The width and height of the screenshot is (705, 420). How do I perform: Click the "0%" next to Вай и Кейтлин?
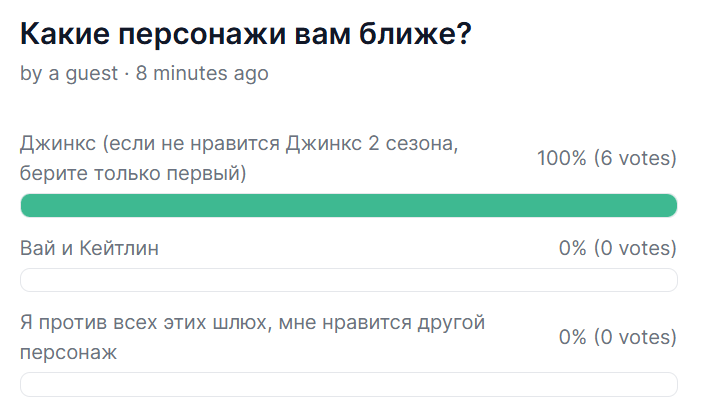[x=573, y=248]
